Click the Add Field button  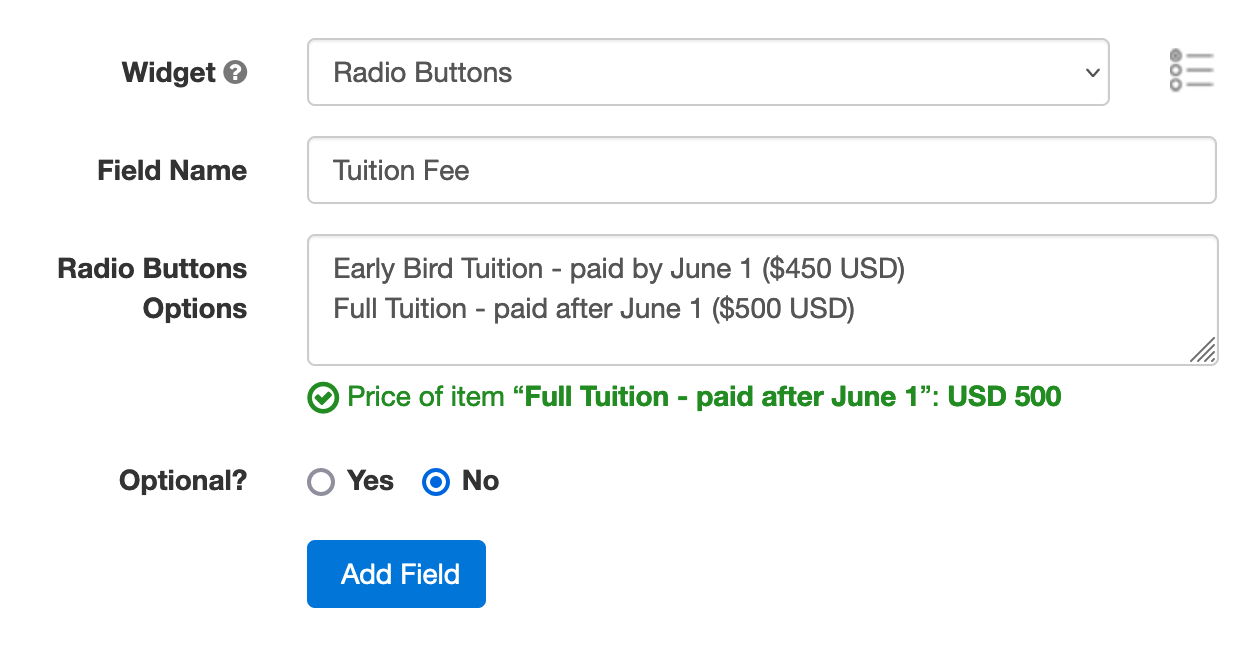[396, 574]
